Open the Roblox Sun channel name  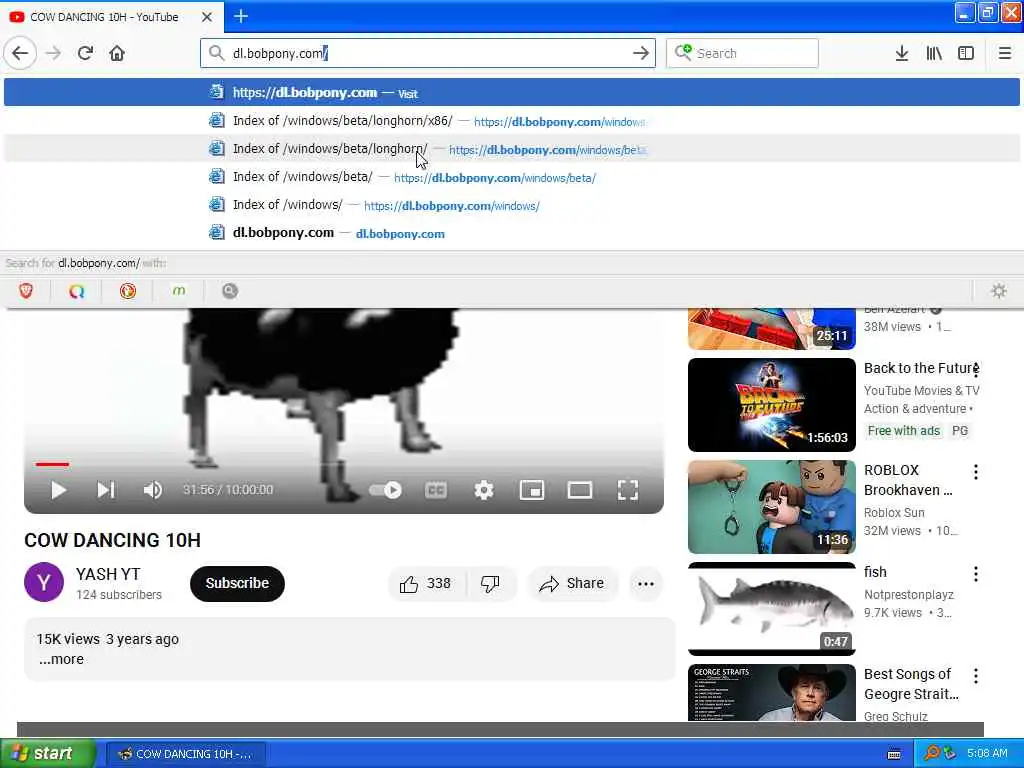[x=894, y=513]
